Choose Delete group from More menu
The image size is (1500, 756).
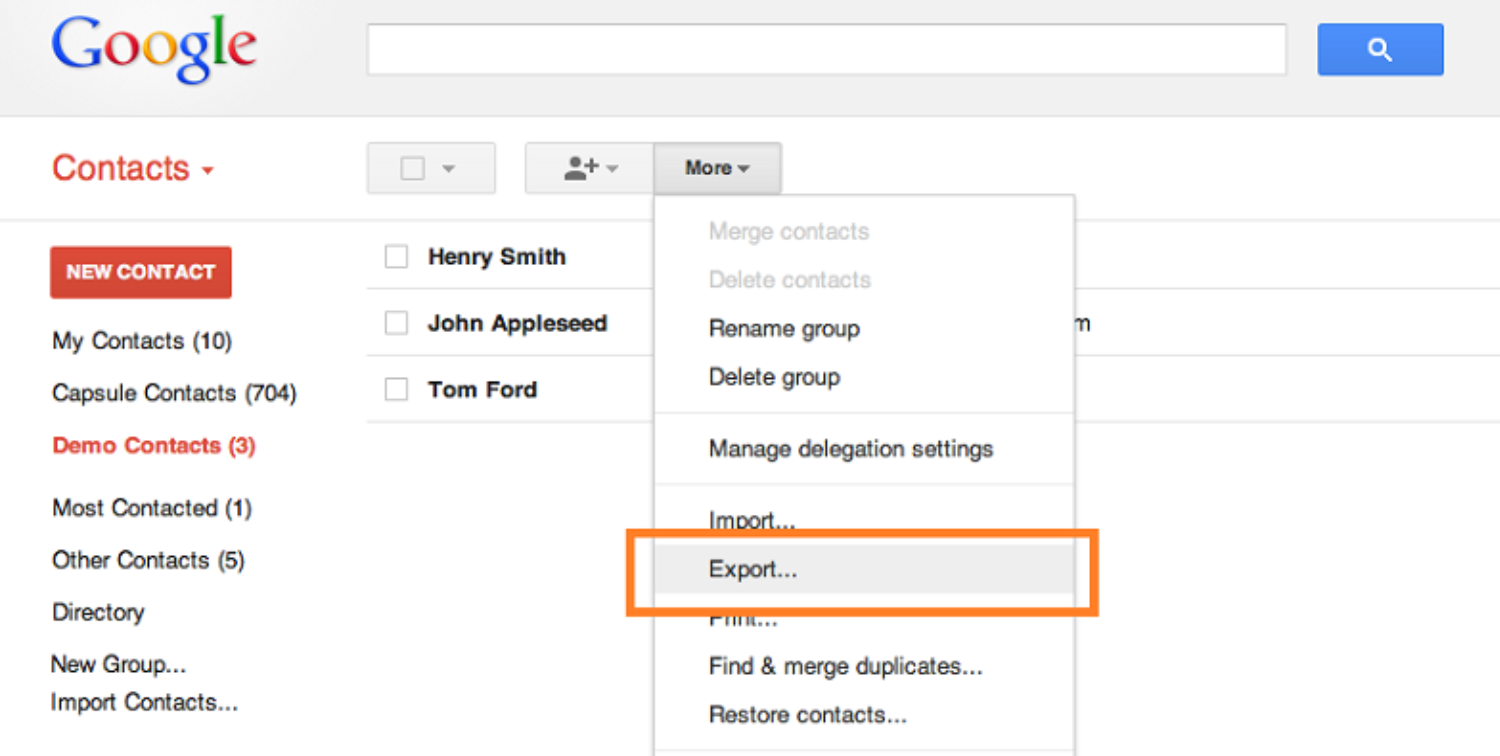point(774,377)
